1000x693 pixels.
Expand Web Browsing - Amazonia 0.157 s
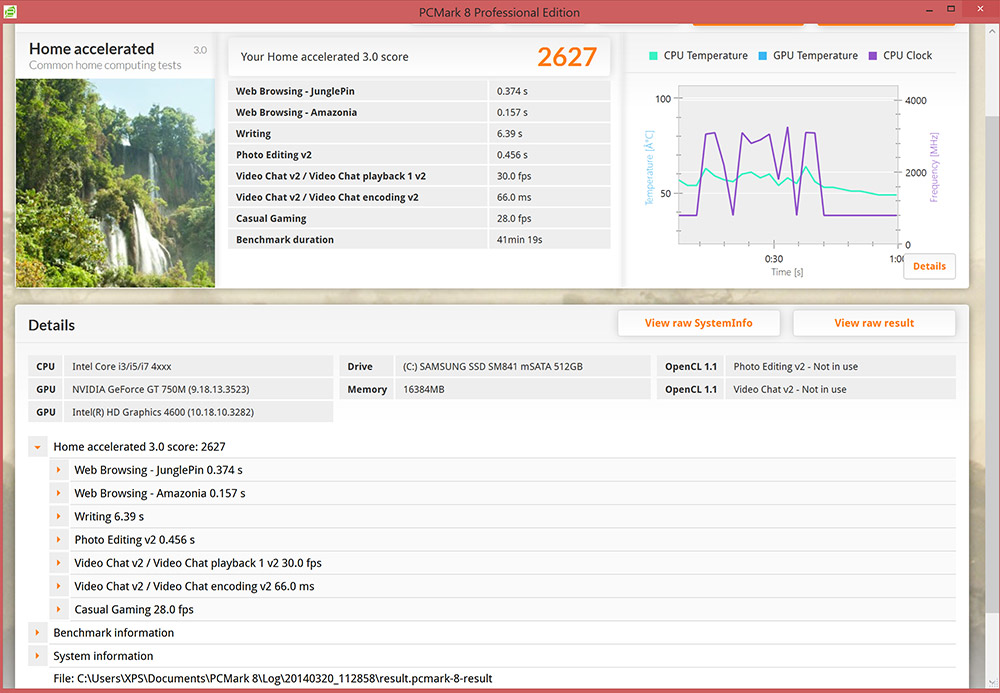[x=59, y=493]
